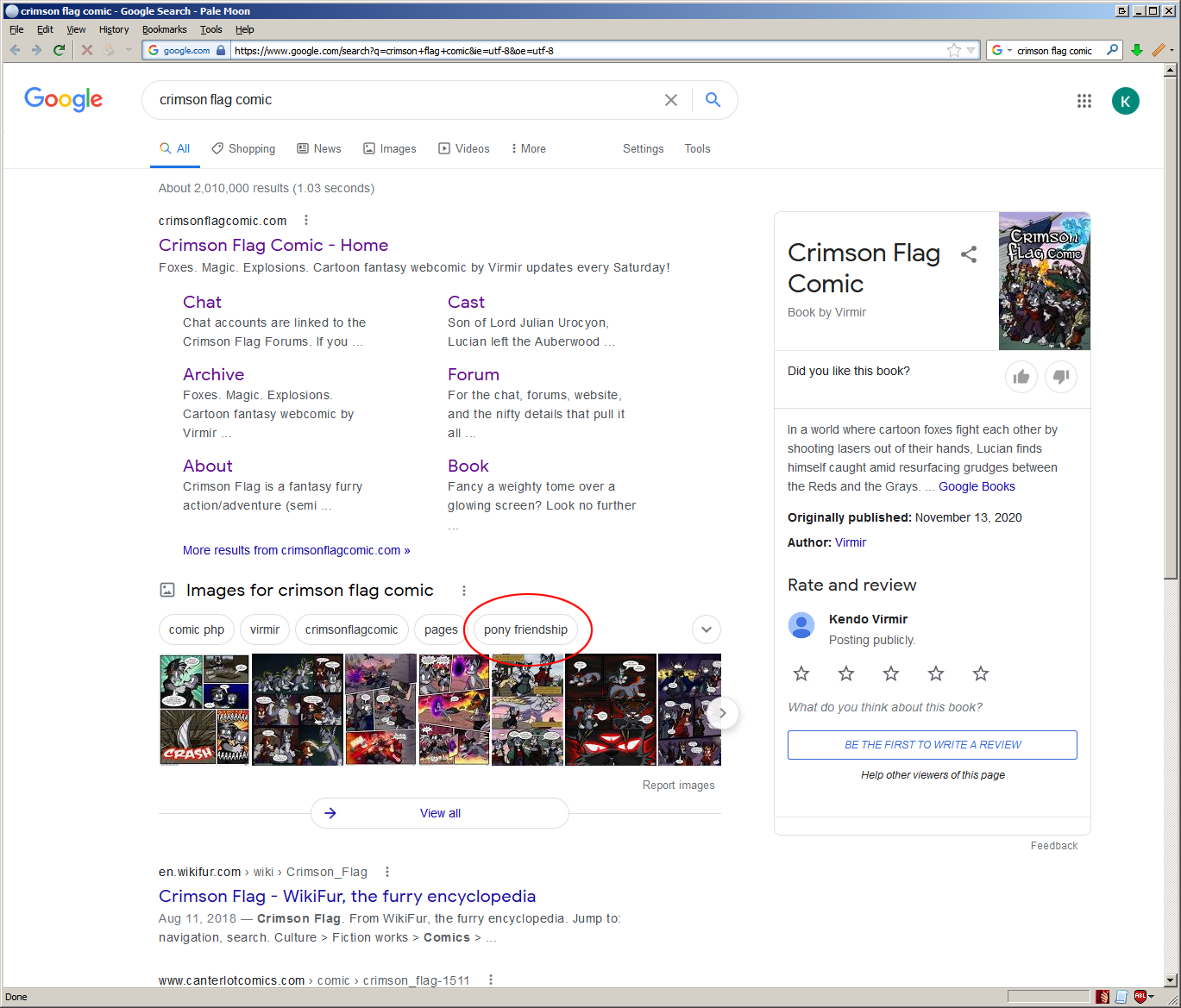
Task: Switch to the Images search tab
Action: (390, 148)
